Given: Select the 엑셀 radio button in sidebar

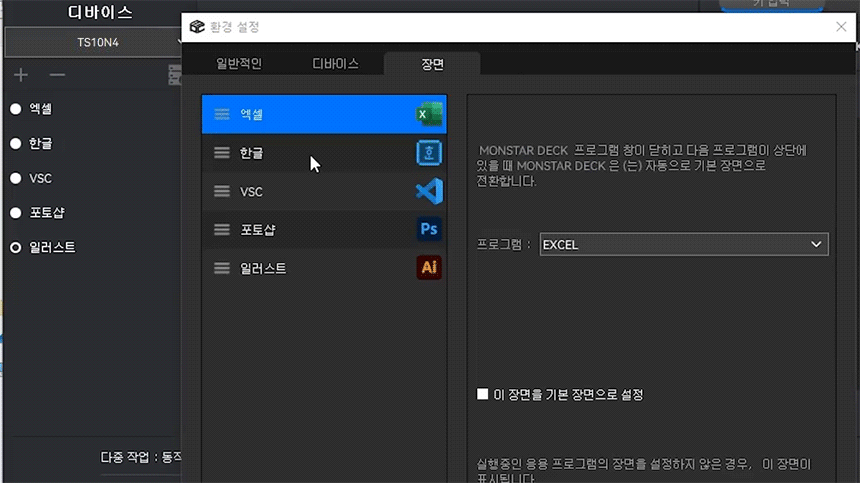Looking at the screenshot, I should (16, 109).
